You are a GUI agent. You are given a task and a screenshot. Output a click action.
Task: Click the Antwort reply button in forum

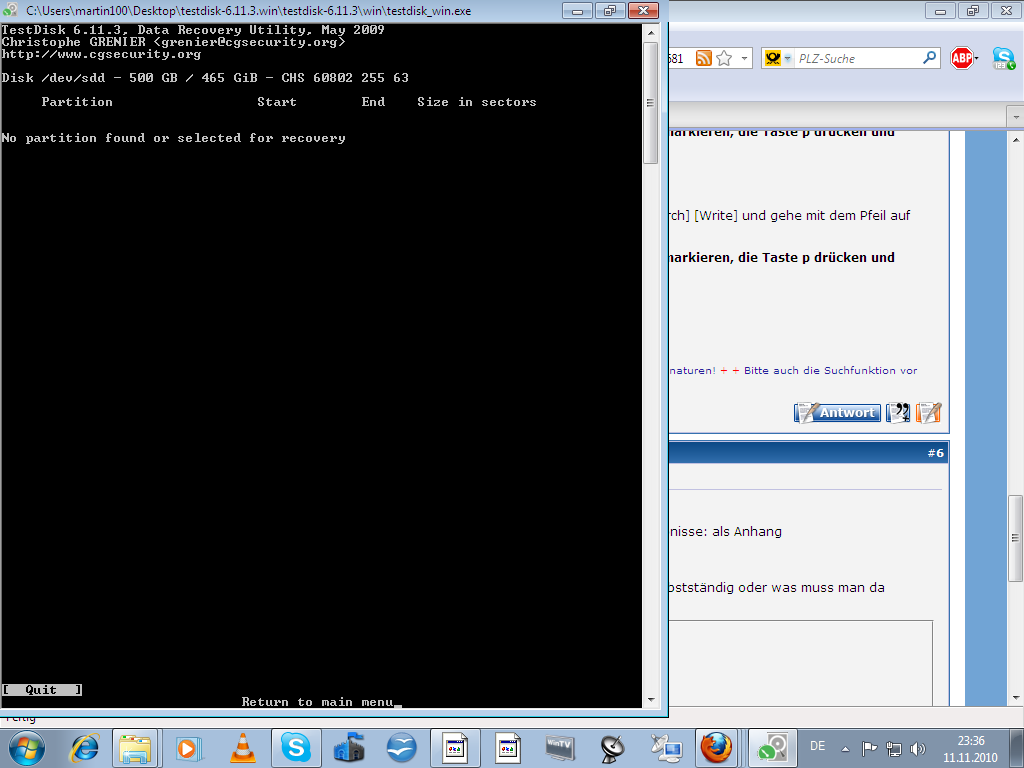coord(837,413)
